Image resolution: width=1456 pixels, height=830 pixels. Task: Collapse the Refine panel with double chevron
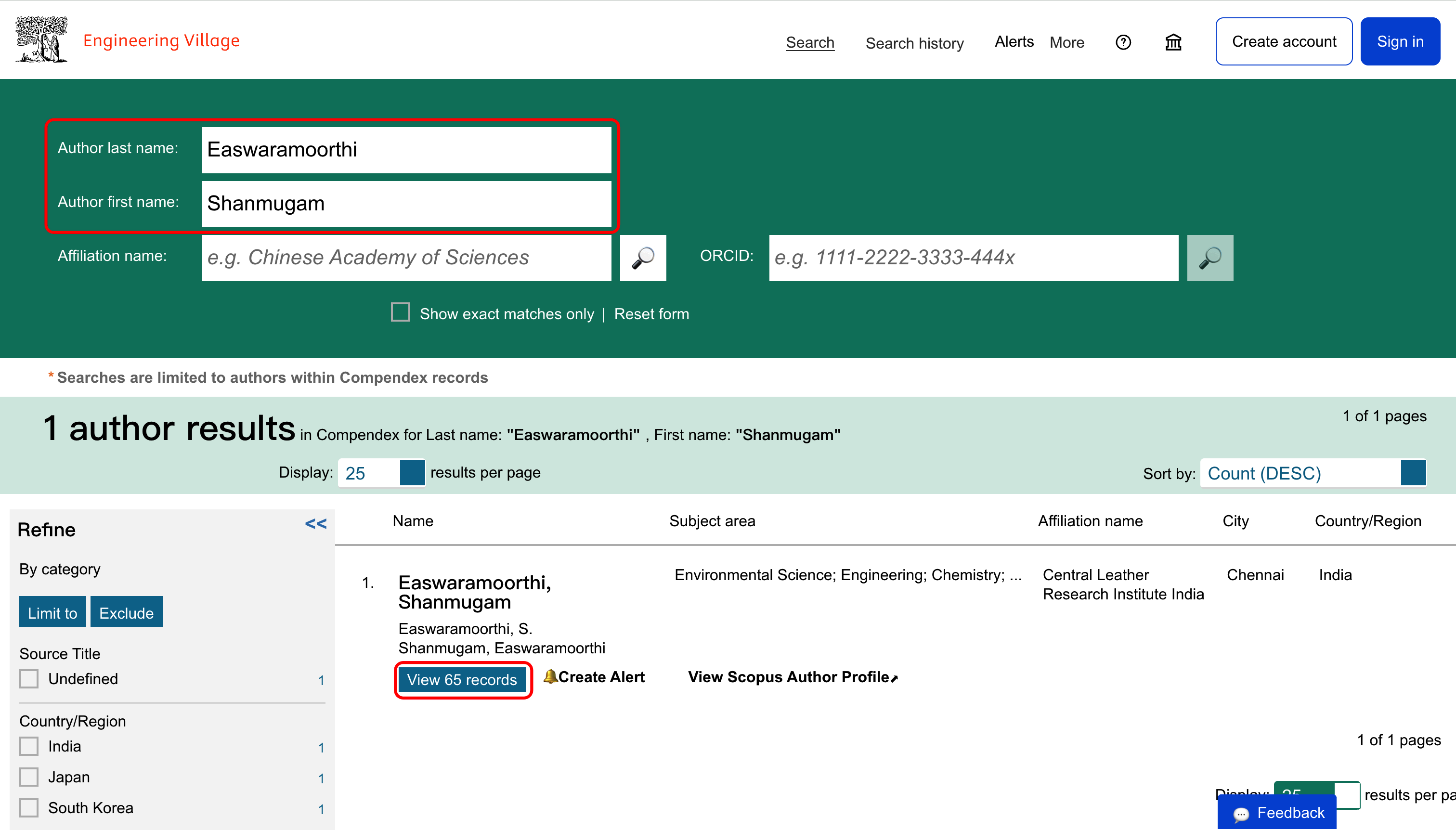315,523
